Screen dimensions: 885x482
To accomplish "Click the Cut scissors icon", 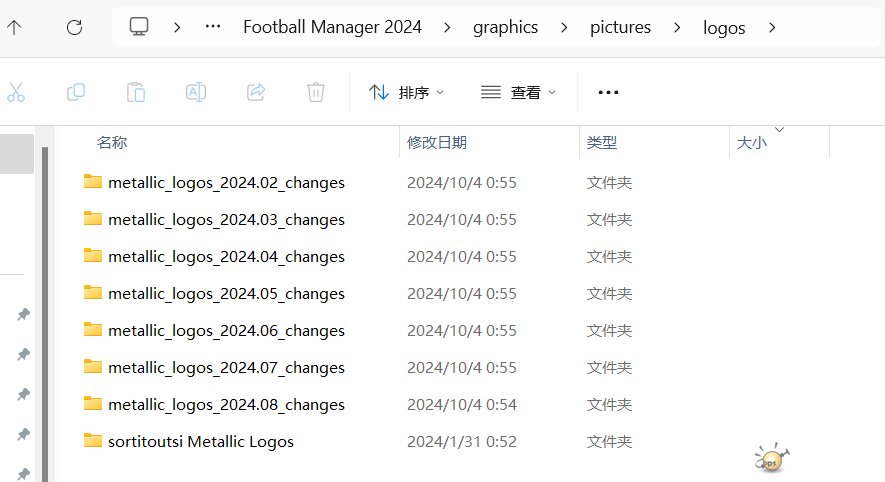I will tap(16, 92).
